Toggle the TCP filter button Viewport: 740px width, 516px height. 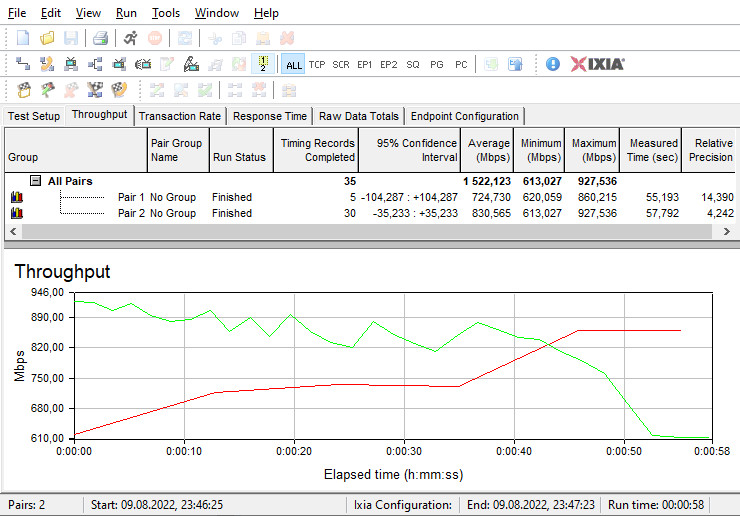[317, 64]
